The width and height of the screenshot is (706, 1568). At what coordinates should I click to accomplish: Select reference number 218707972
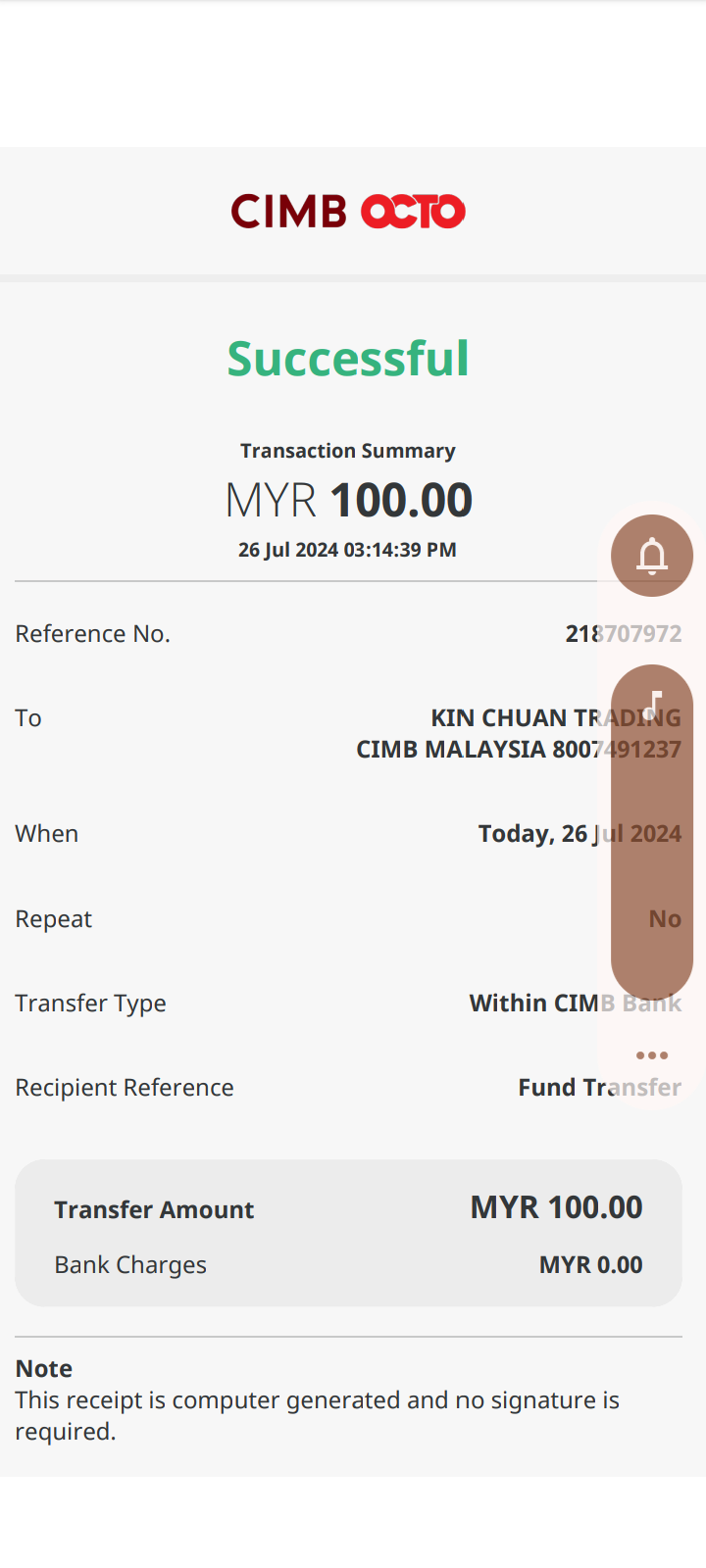pyautogui.click(x=623, y=634)
